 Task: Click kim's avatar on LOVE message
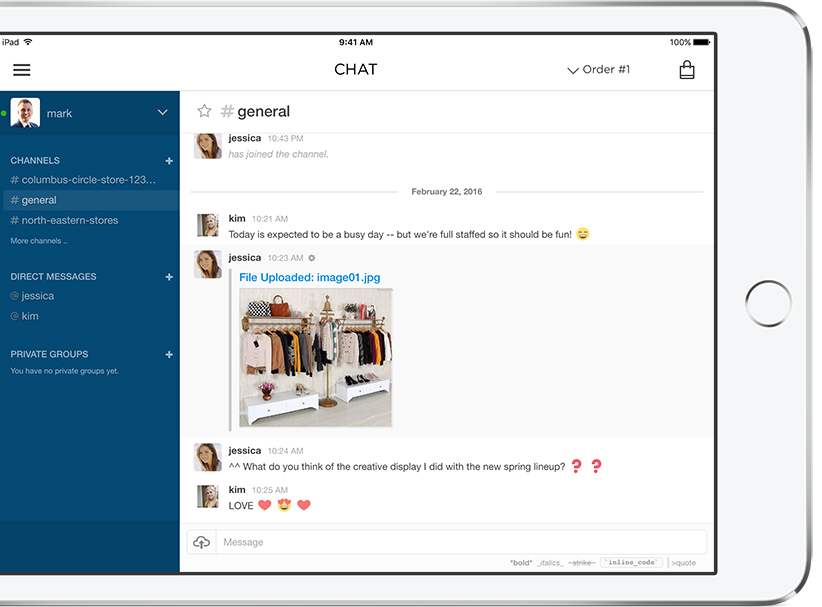(208, 496)
